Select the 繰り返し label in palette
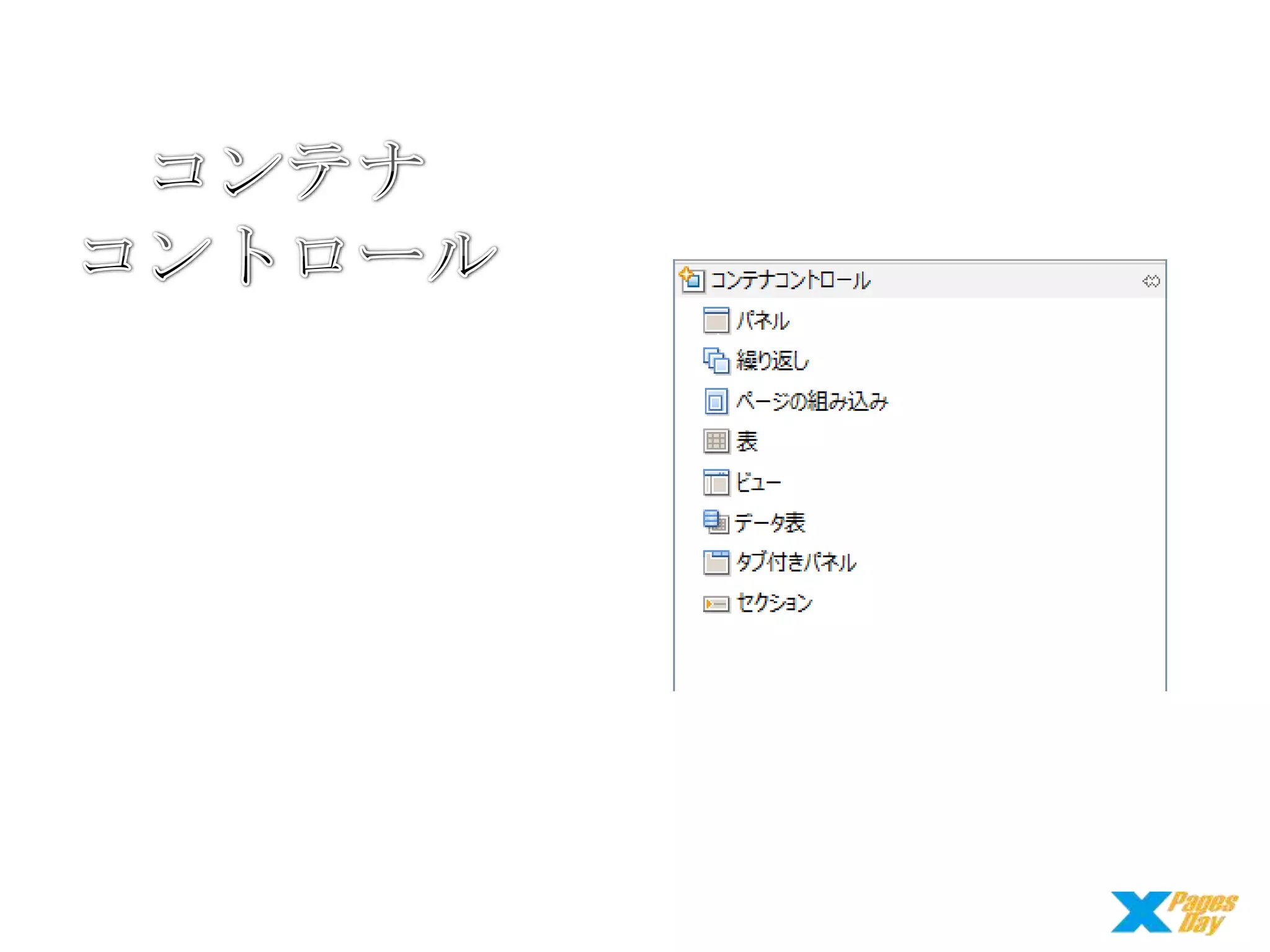Viewport: 1270px width, 952px height. click(772, 361)
